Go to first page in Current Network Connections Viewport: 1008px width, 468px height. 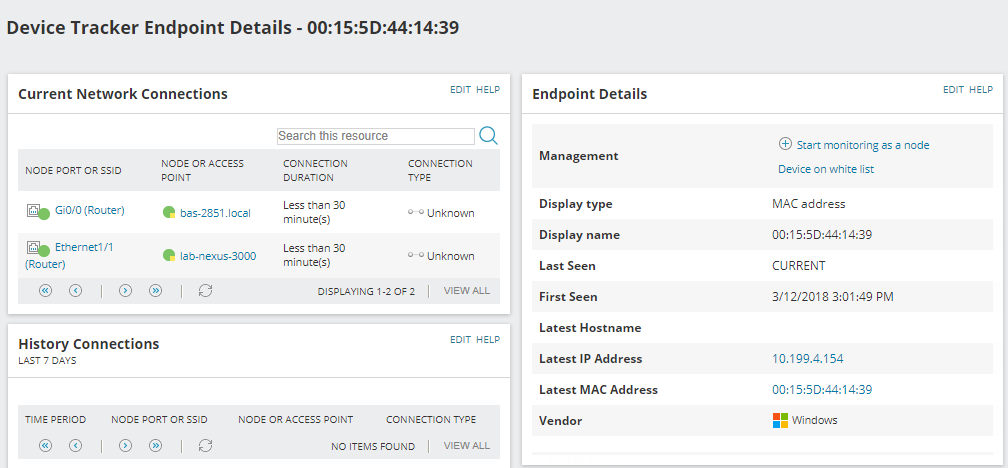[x=45, y=291]
